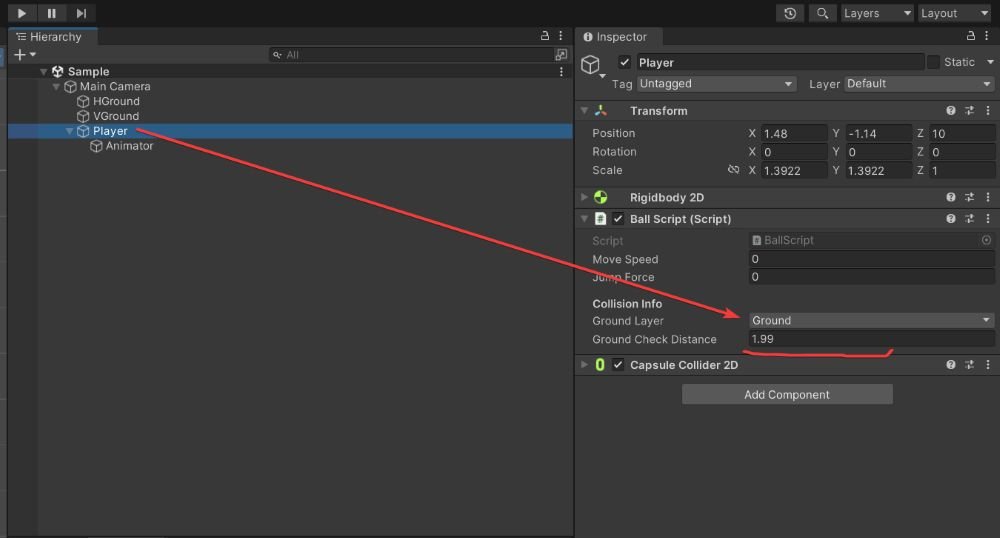Select the HGround object
This screenshot has width=1000, height=538.
point(108,101)
